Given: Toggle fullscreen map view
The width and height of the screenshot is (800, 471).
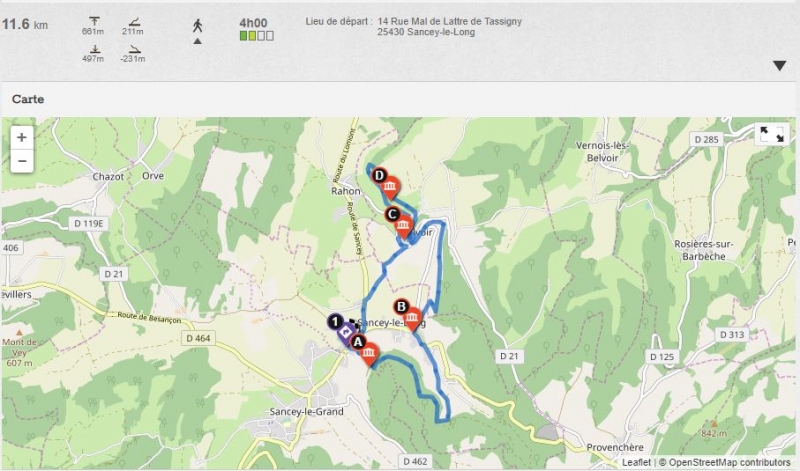Looking at the screenshot, I should [771, 135].
